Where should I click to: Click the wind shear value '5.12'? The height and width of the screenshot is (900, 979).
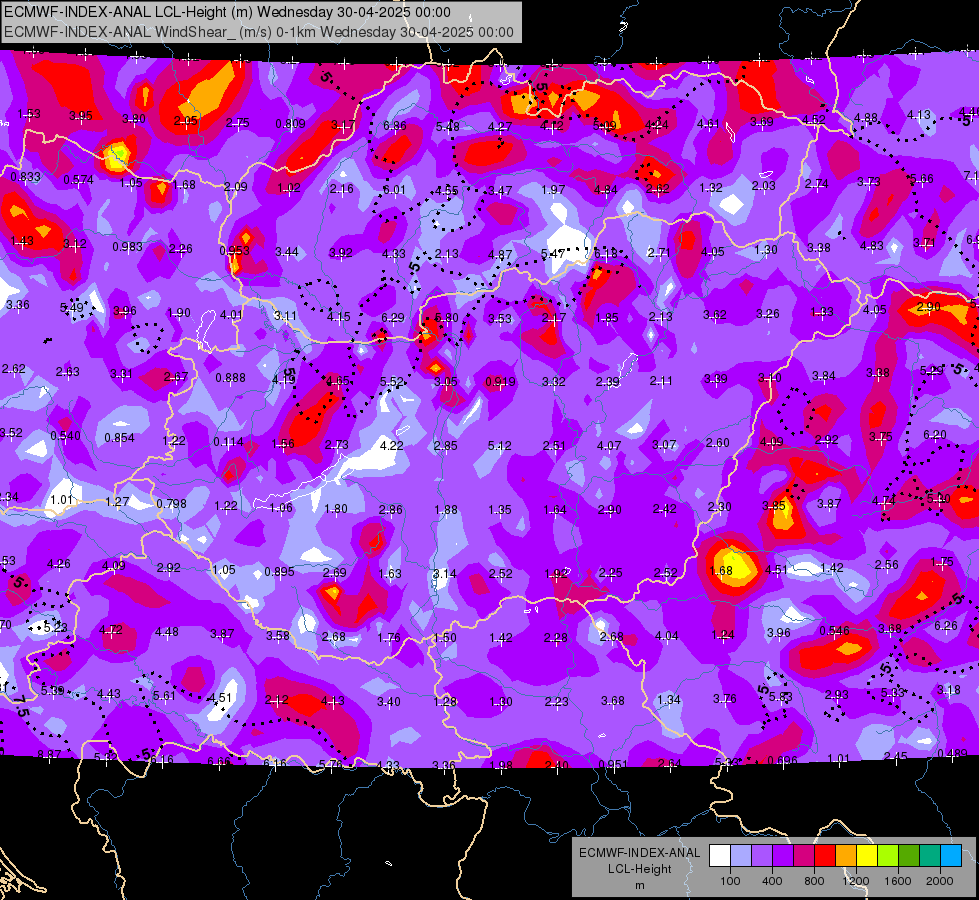point(499,446)
